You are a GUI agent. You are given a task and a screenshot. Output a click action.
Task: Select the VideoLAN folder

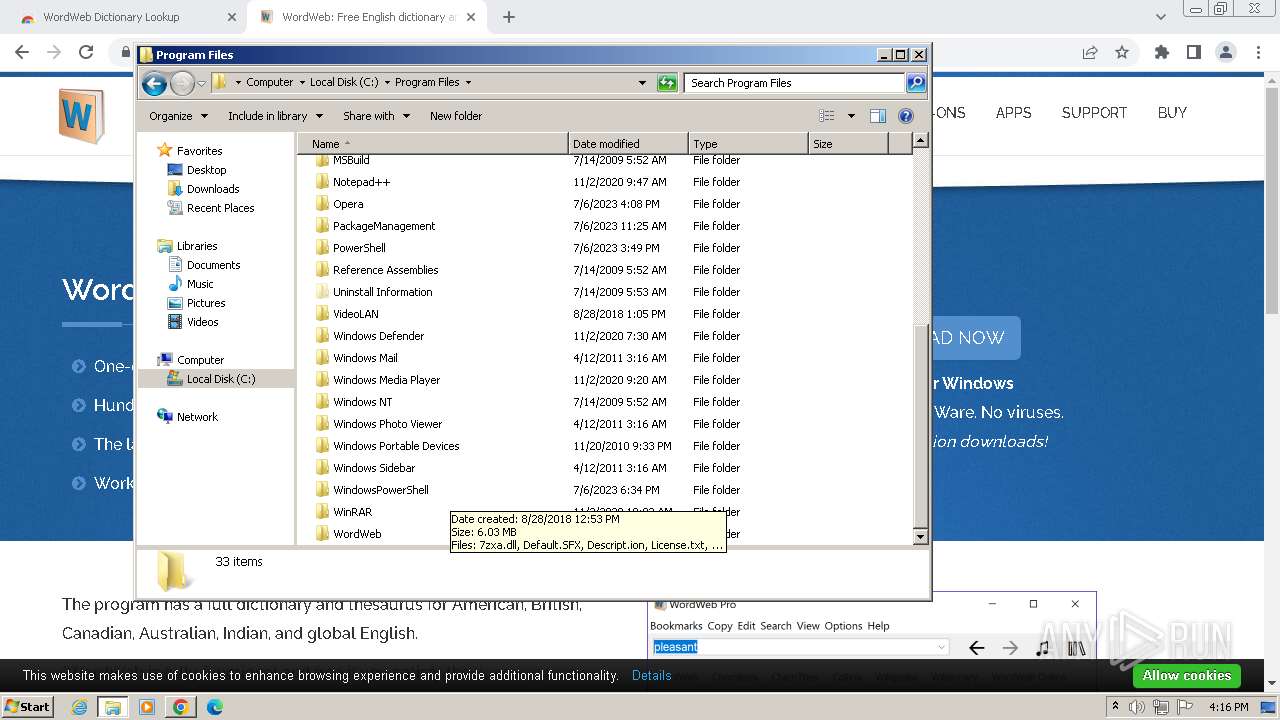355,314
